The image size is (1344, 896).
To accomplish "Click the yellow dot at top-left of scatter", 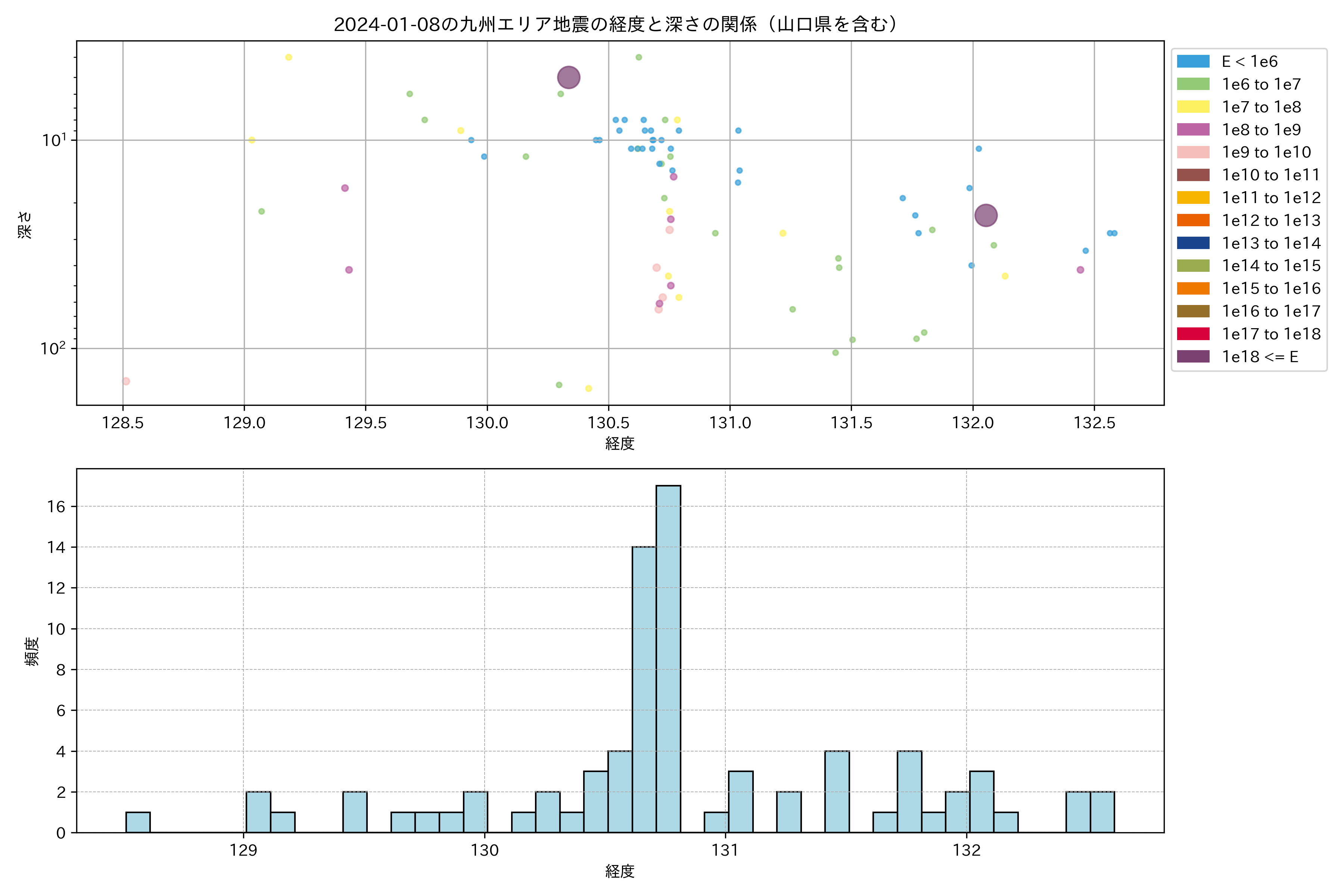I will point(289,57).
